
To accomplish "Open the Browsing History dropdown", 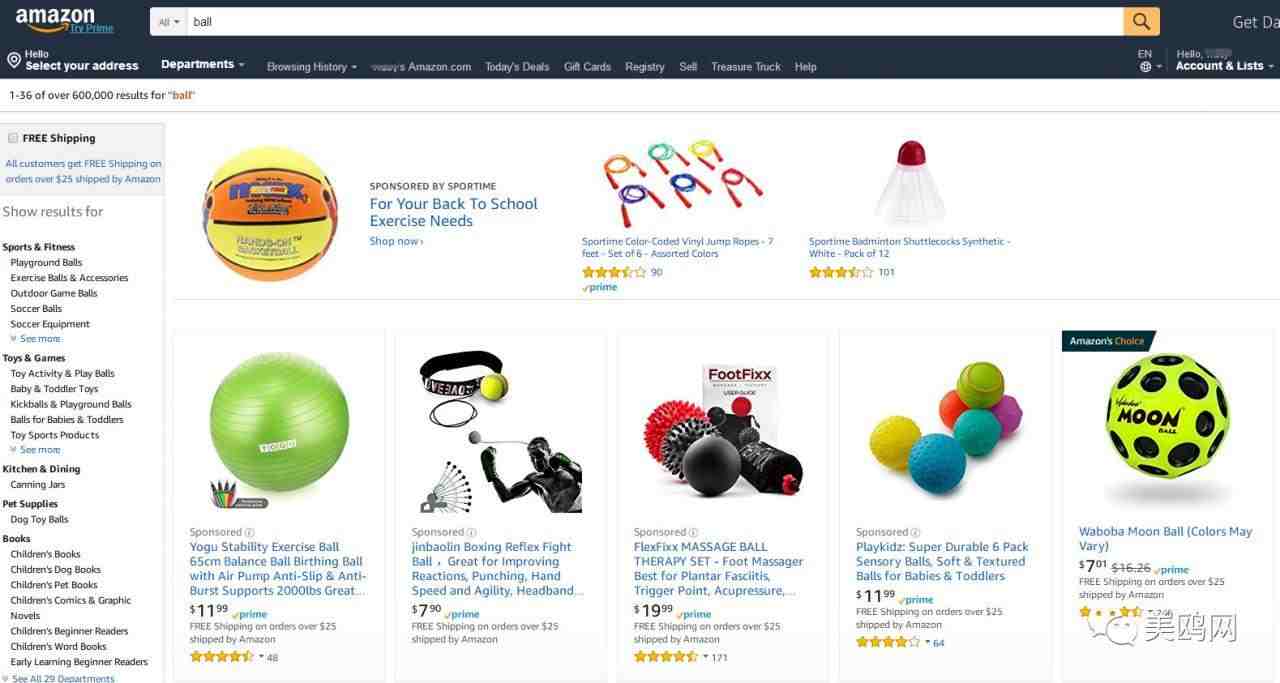I will coord(312,67).
